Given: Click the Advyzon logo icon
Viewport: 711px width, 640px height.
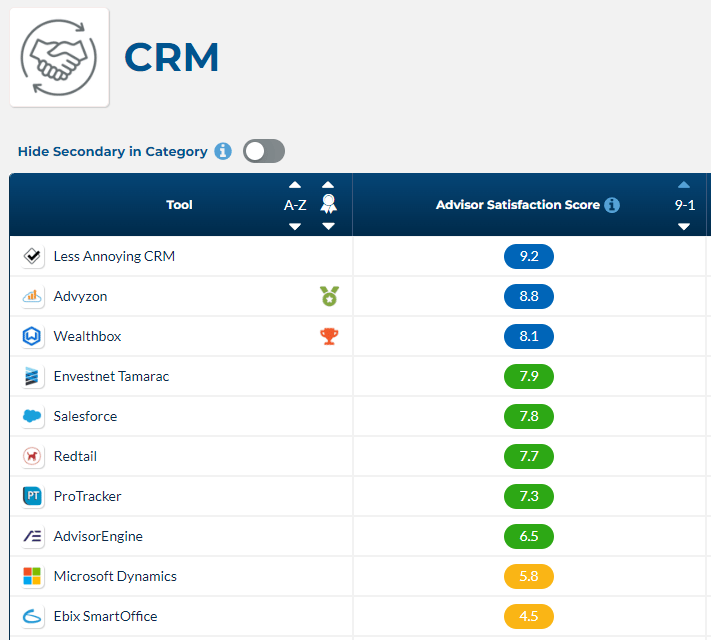Looking at the screenshot, I should click(x=32, y=296).
